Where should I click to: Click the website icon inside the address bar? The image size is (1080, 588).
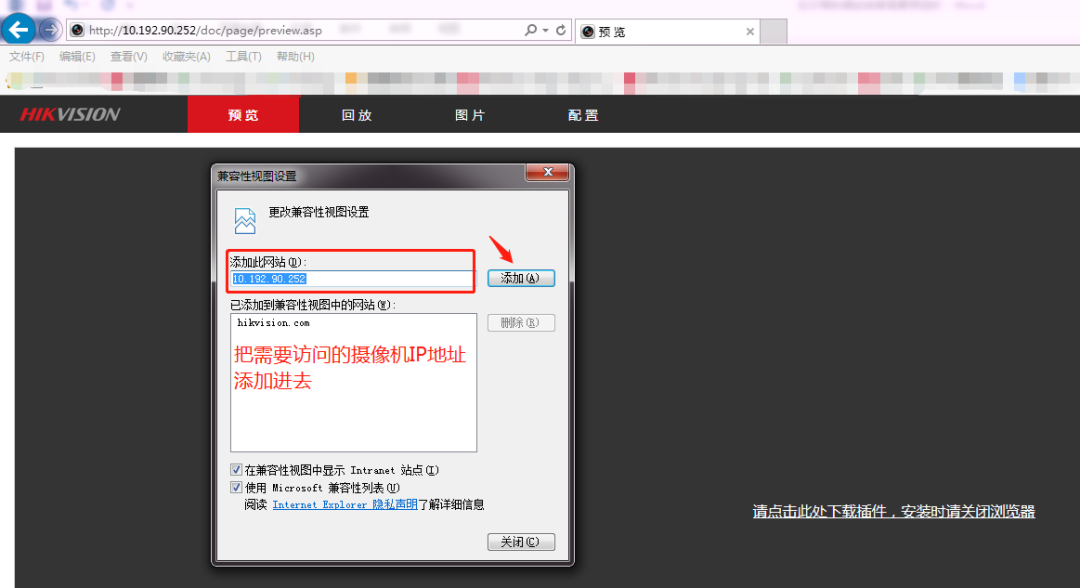click(77, 30)
